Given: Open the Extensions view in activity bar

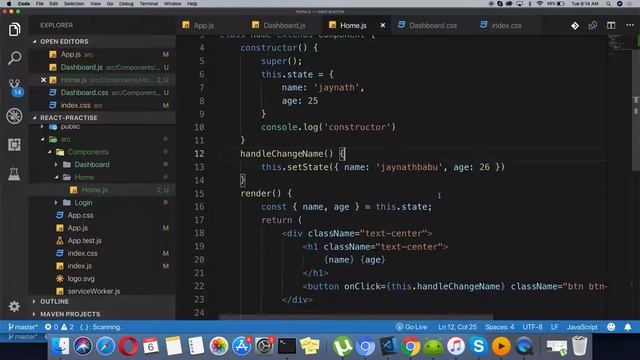Looking at the screenshot, I should 14,145.
